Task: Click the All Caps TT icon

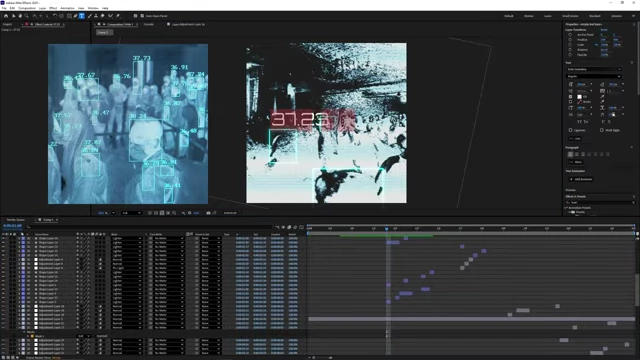Action: tap(579, 122)
